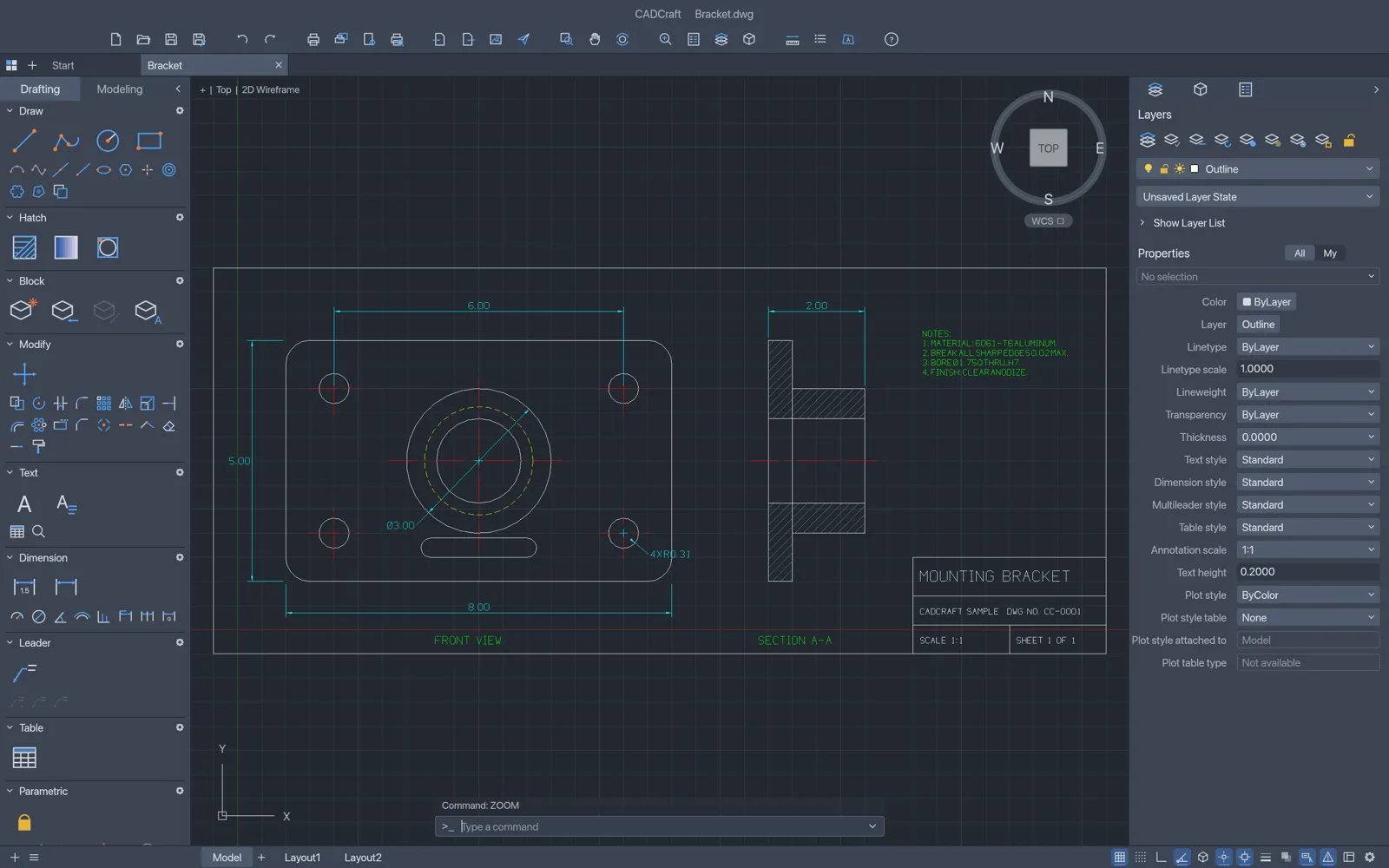Switch to the Layout1 tab
1389x868 pixels.
pyautogui.click(x=302, y=858)
